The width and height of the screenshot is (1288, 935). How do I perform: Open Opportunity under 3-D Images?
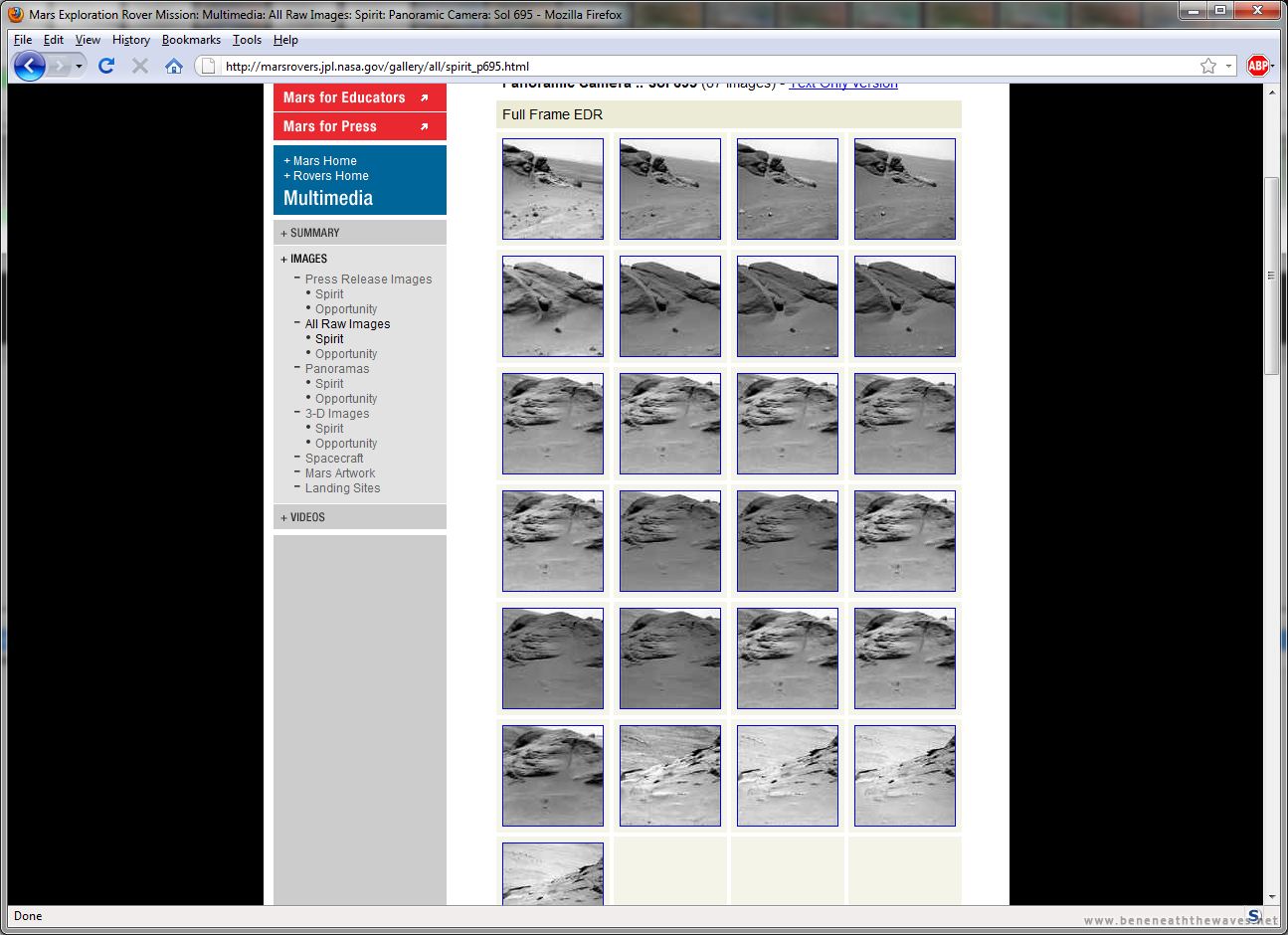pyautogui.click(x=346, y=444)
